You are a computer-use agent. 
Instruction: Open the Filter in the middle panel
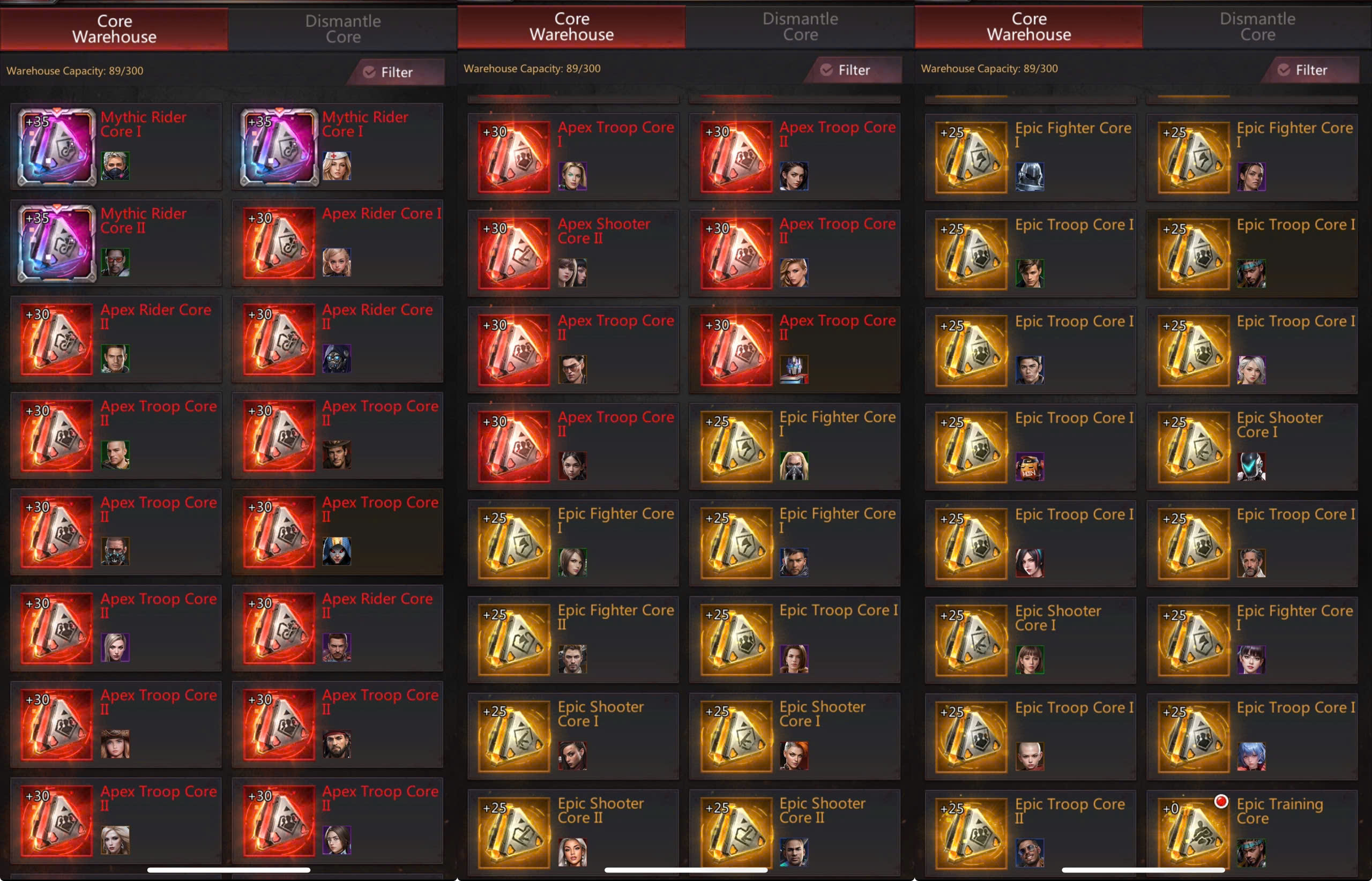tap(853, 70)
